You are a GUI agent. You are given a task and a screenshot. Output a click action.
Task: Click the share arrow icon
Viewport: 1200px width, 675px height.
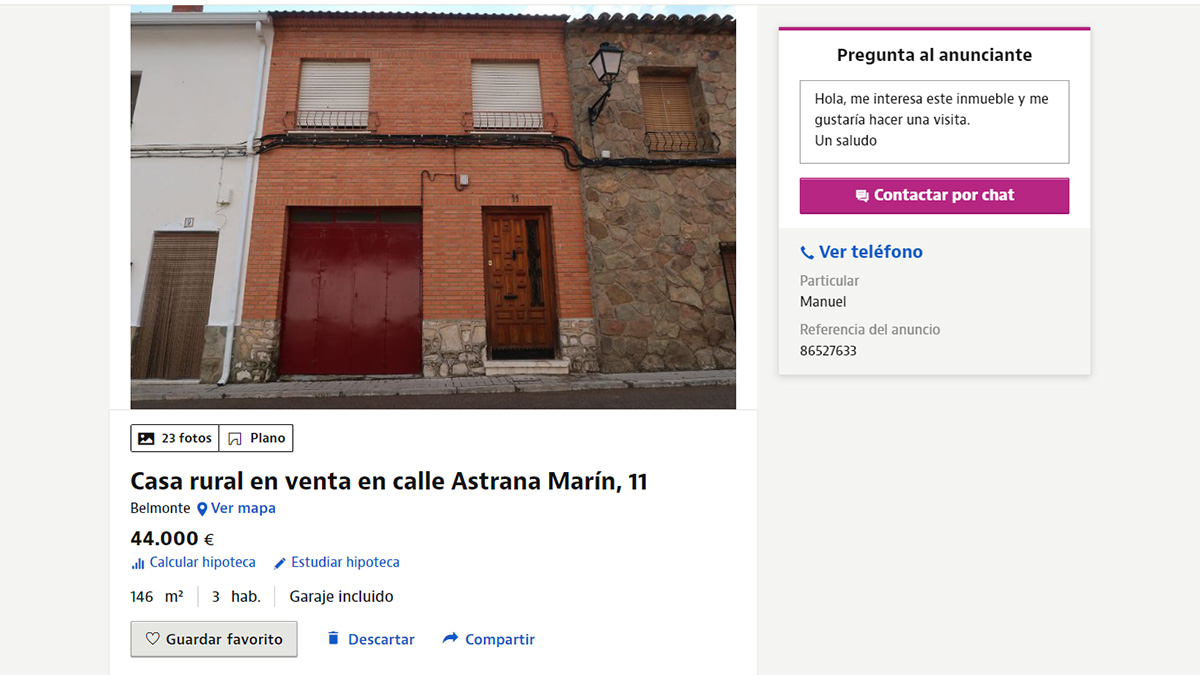click(x=450, y=638)
